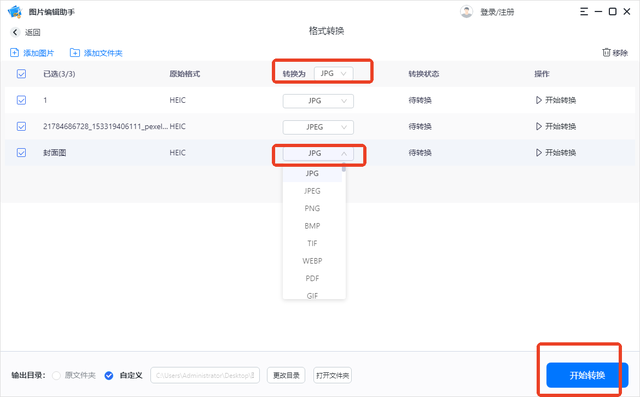This screenshot has width=640, height=397.
Task: Click the file name 封面图
Action: click(x=55, y=153)
